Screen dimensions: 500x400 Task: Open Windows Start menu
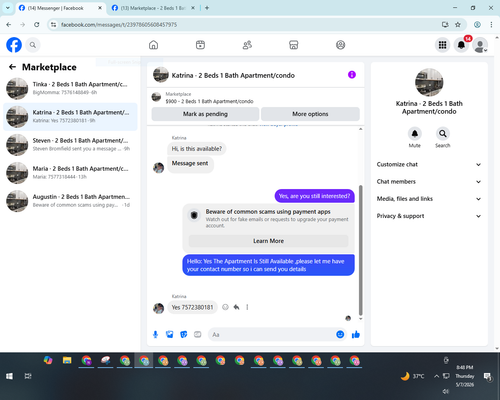pyautogui.click(x=9, y=376)
